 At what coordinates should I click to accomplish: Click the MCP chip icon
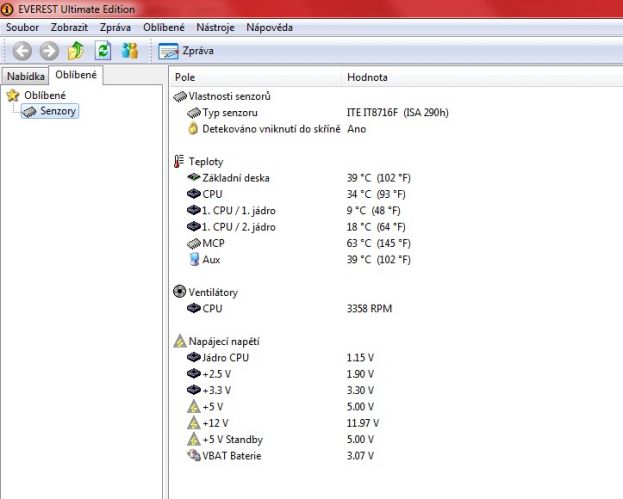pyautogui.click(x=193, y=243)
